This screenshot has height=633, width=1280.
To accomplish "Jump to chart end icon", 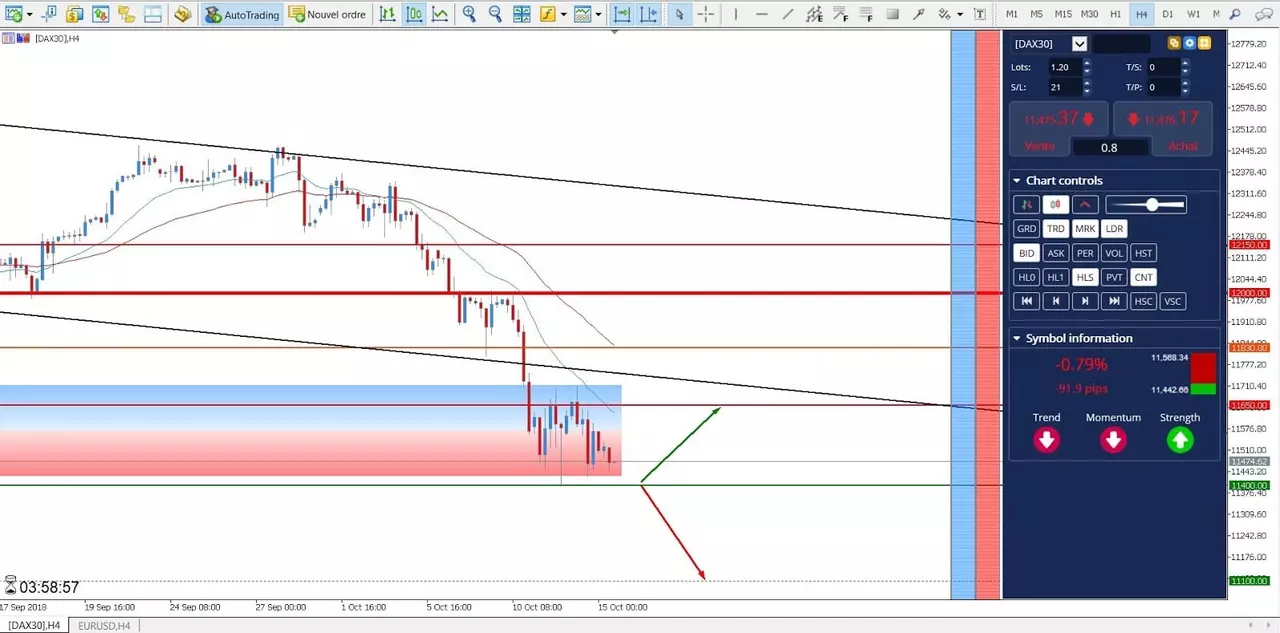I will click(1114, 301).
